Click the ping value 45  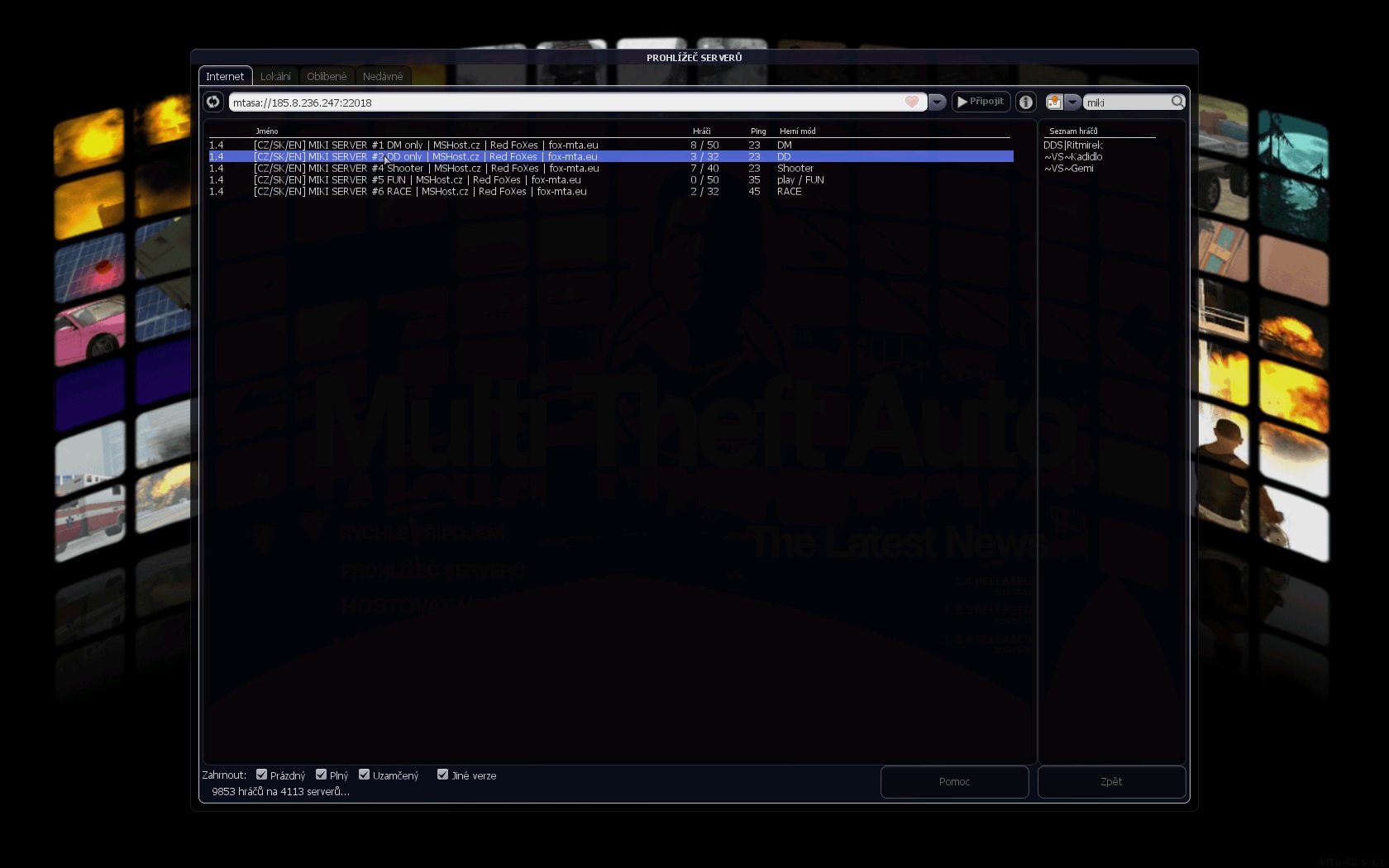(754, 191)
